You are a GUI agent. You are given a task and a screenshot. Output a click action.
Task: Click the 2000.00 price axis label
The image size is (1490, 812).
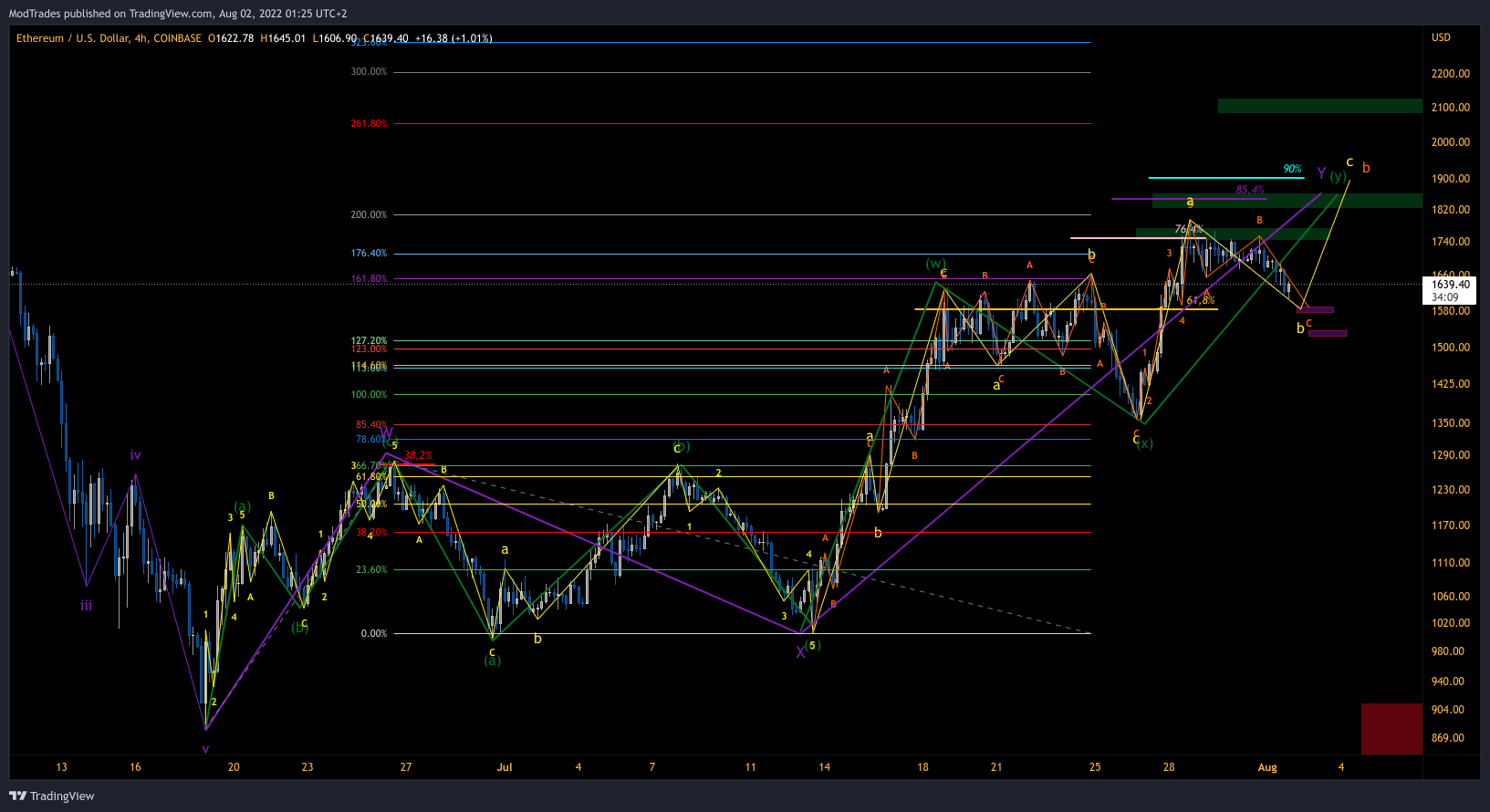pyautogui.click(x=1451, y=142)
